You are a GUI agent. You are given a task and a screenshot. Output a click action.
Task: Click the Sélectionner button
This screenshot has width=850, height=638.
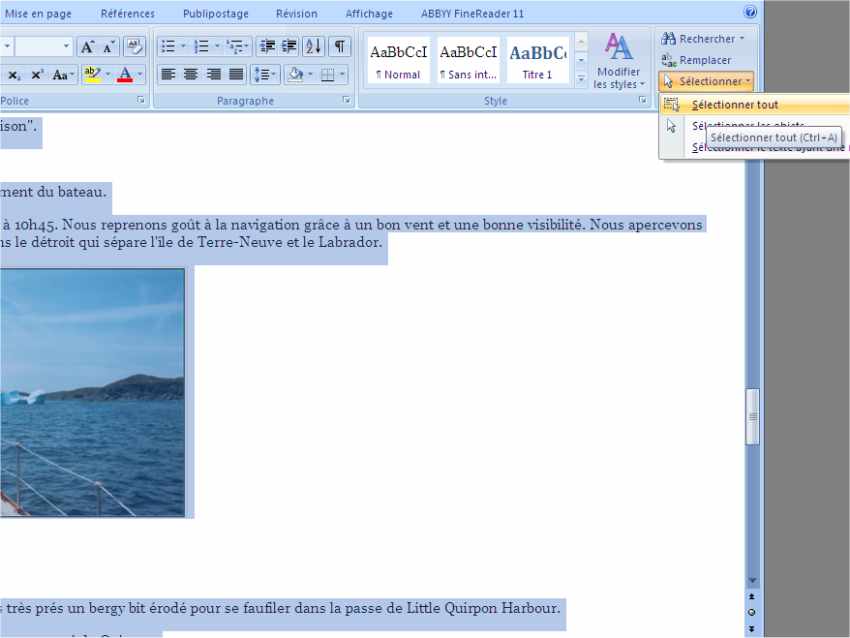tap(706, 81)
